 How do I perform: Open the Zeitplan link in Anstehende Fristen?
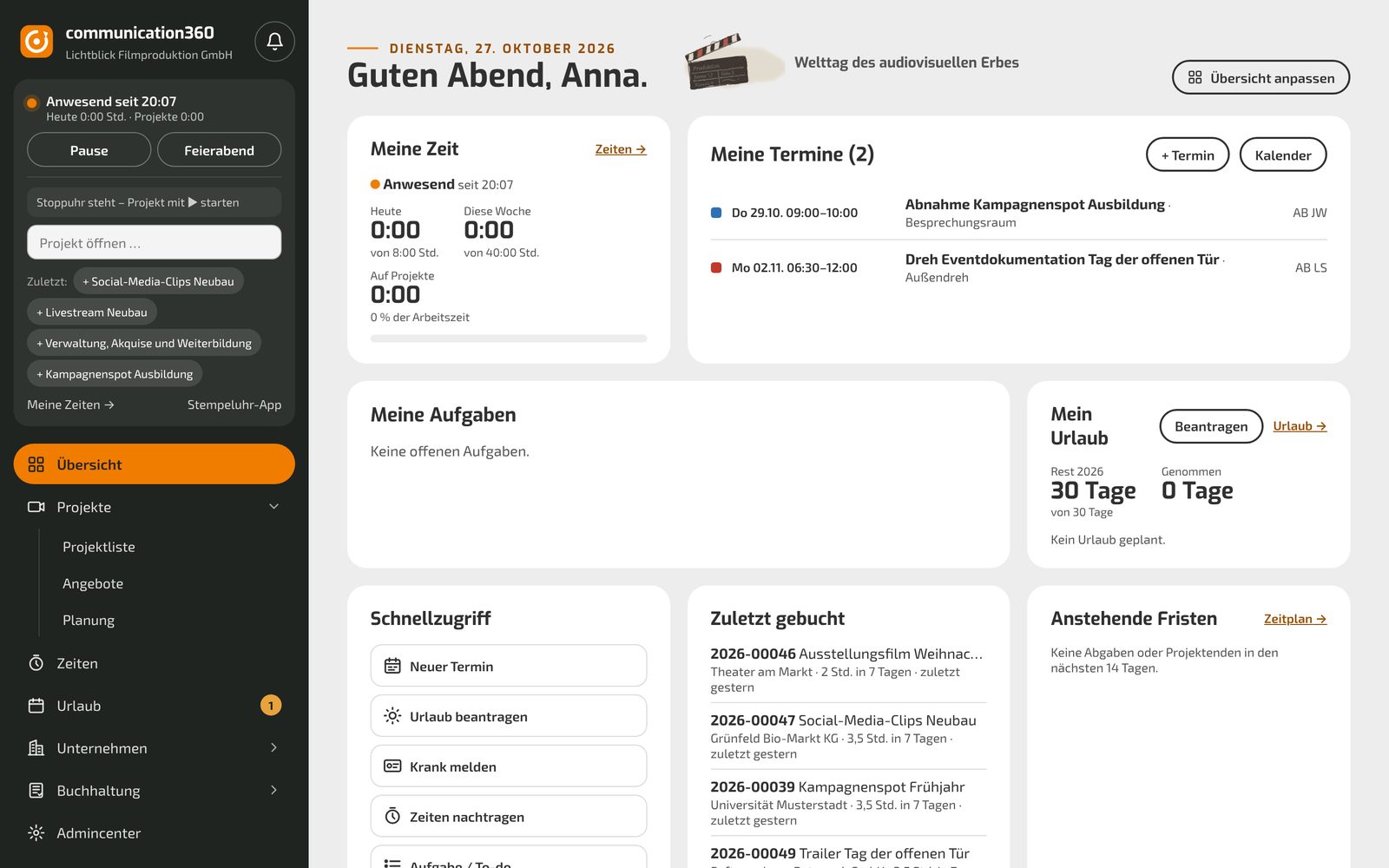click(x=1295, y=619)
